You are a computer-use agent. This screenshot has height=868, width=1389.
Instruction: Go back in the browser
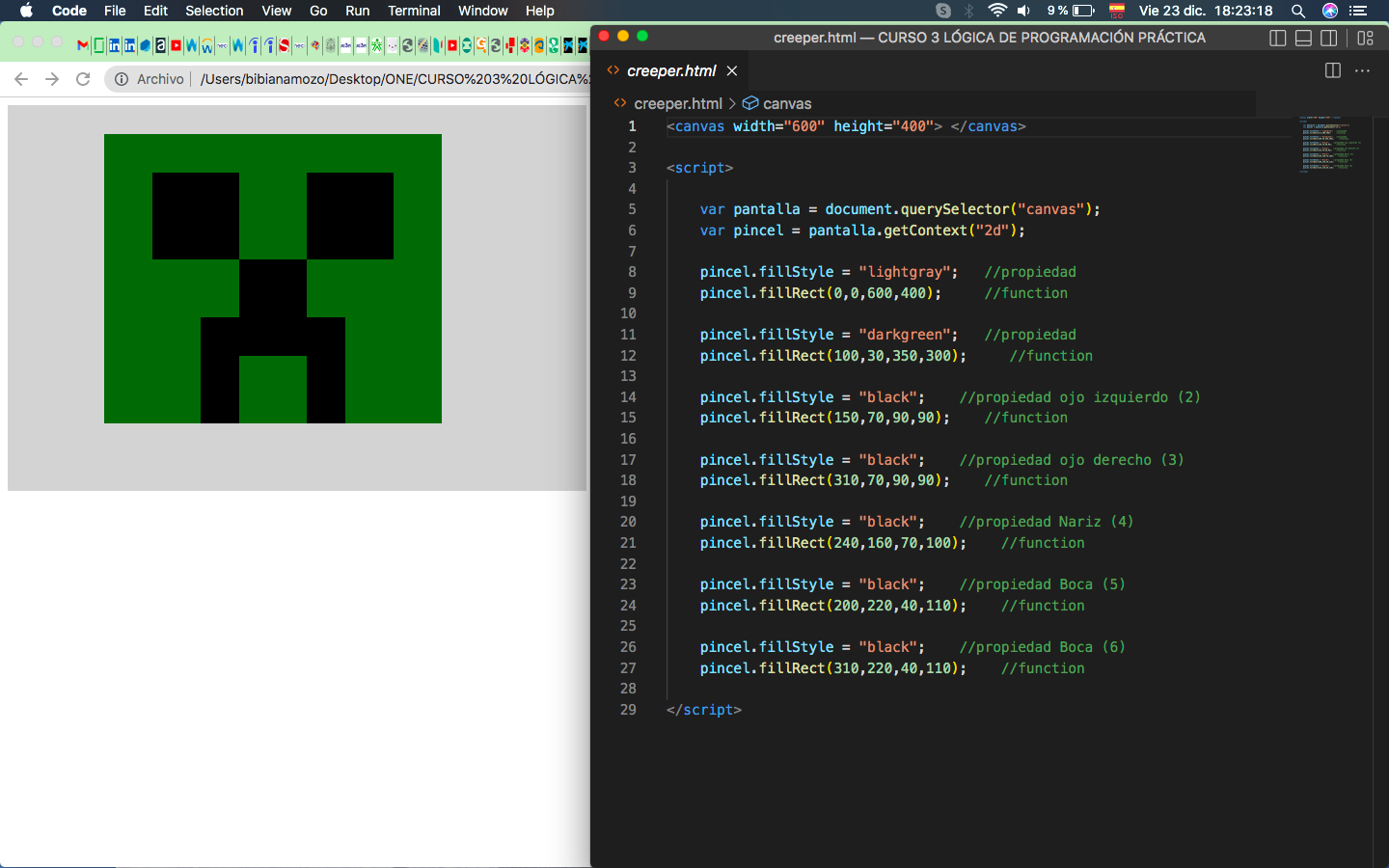[21, 79]
